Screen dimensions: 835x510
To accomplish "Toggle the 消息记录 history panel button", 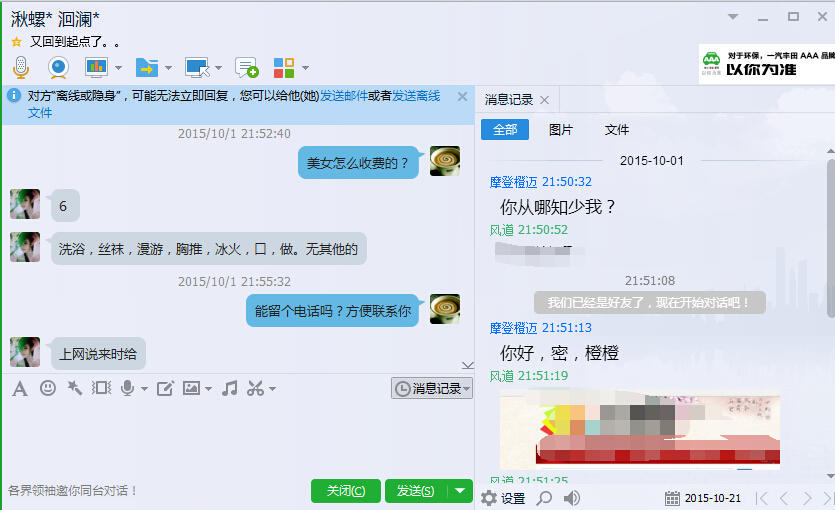I will point(431,388).
